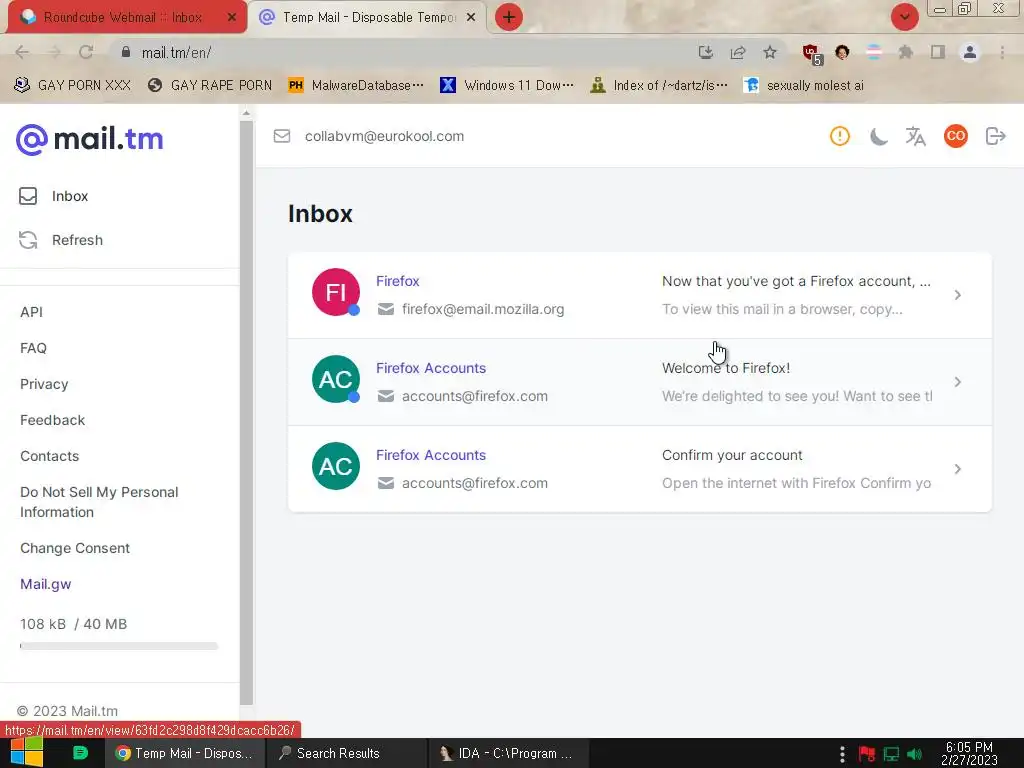Viewport: 1024px width, 768px height.
Task: Open the Index of /~dartz bookmark
Action: tap(658, 85)
